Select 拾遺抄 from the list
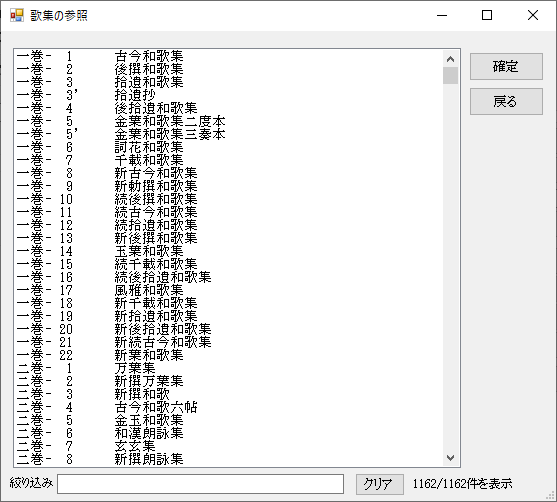Viewport: 557px width, 502px height. coord(229,95)
